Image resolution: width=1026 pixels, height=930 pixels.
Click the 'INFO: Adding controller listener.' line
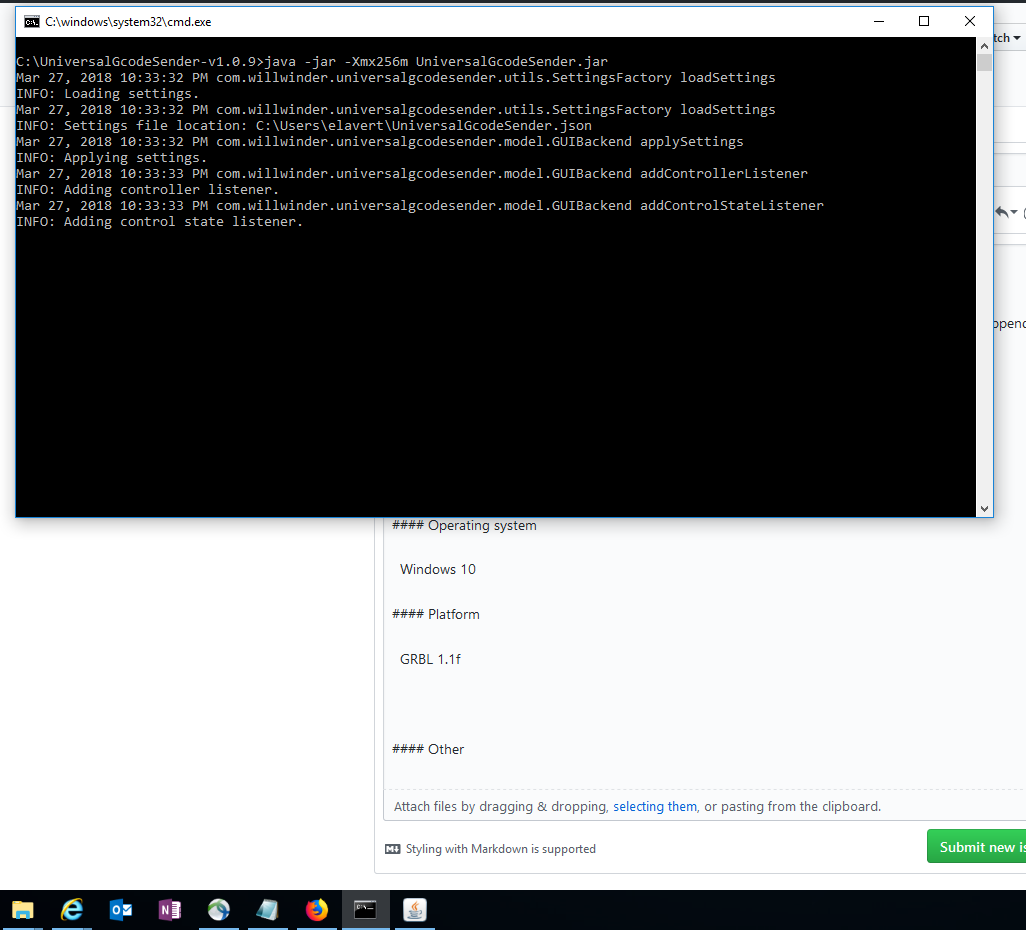[147, 190]
